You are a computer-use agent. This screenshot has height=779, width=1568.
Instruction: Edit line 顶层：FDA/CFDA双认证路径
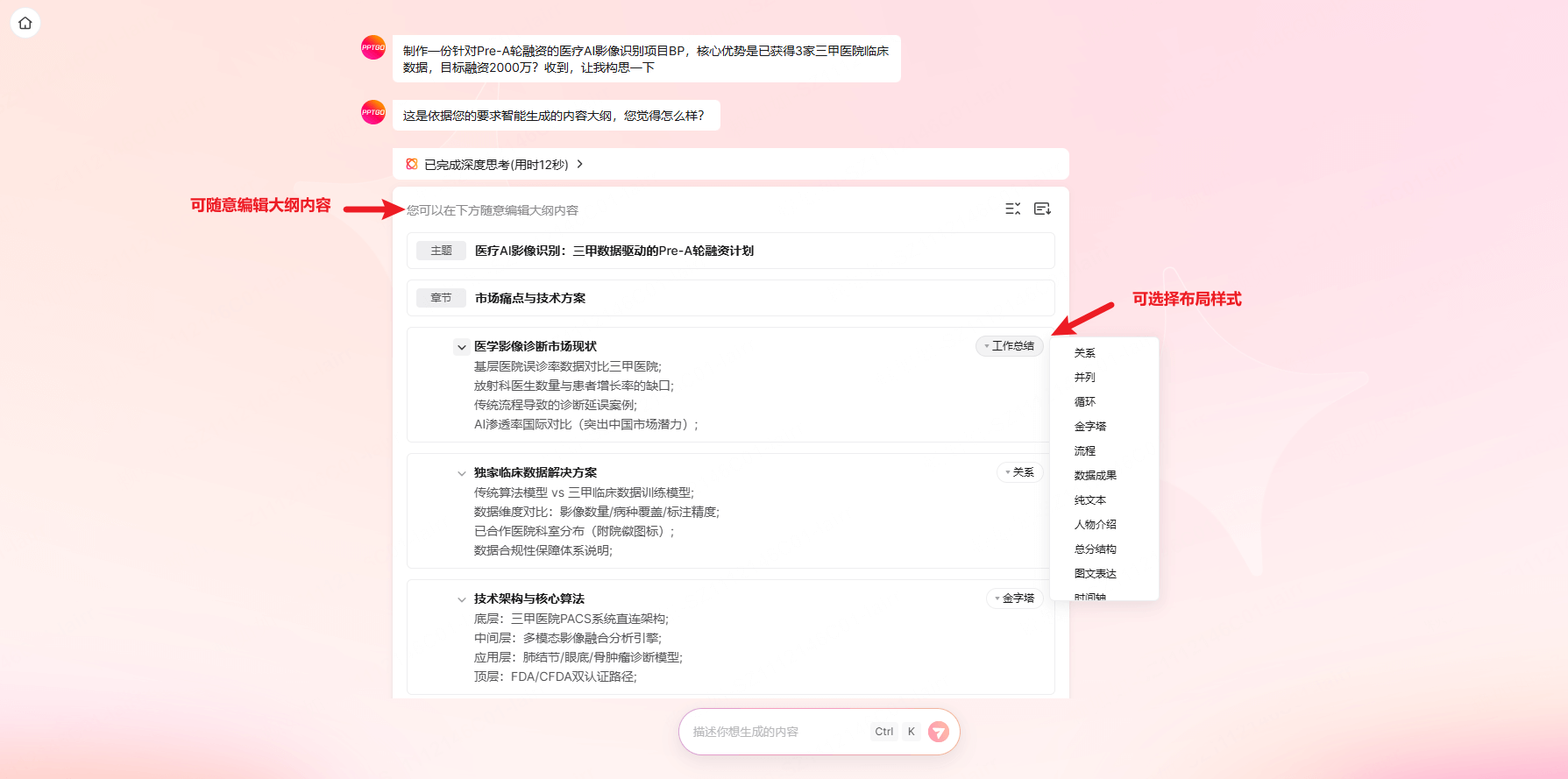[556, 676]
